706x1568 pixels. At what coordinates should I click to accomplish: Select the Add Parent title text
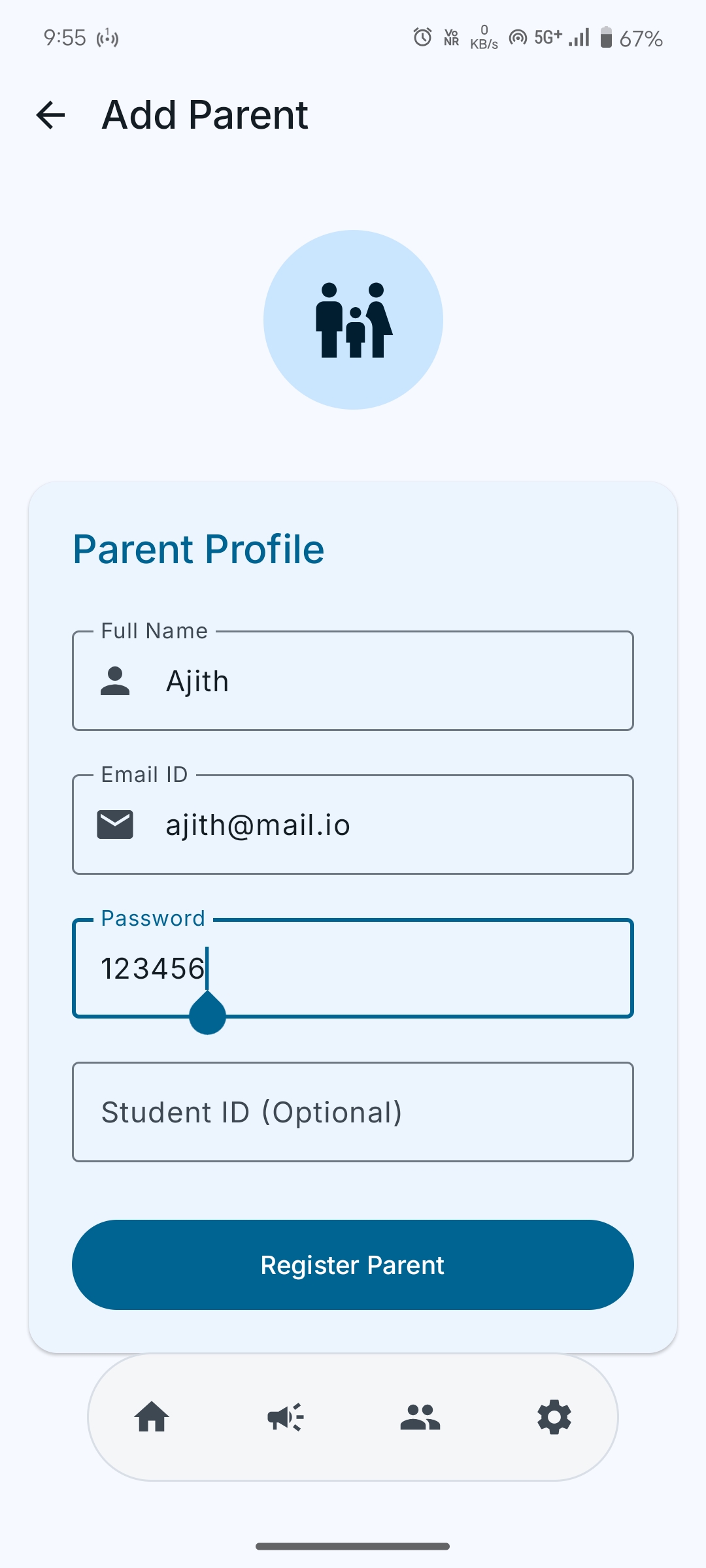click(203, 115)
